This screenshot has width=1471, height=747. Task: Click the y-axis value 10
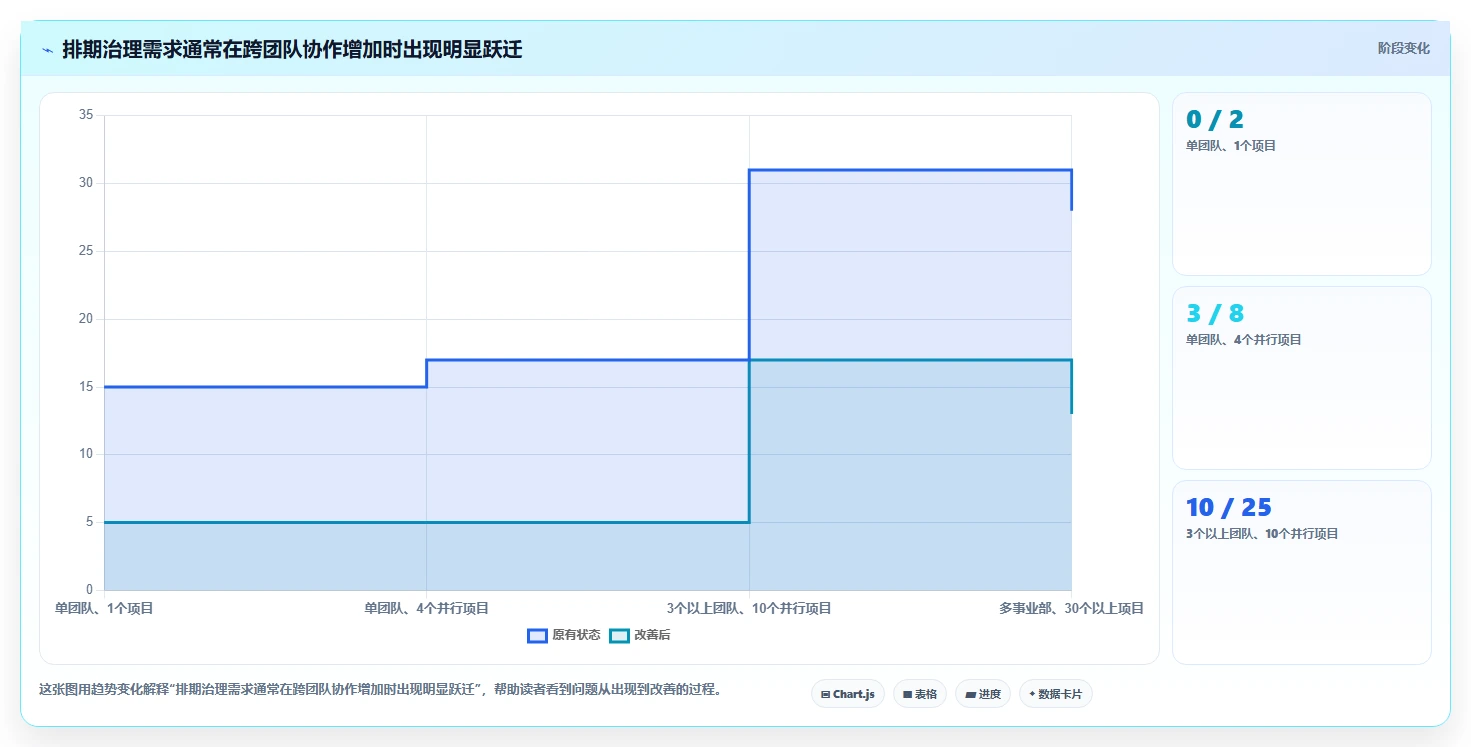pos(86,454)
